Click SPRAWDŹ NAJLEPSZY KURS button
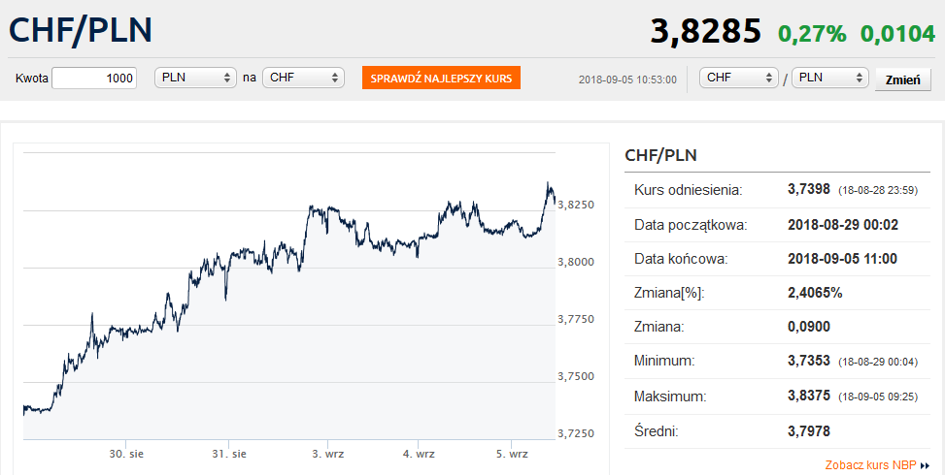The width and height of the screenshot is (945, 476). tap(441, 78)
